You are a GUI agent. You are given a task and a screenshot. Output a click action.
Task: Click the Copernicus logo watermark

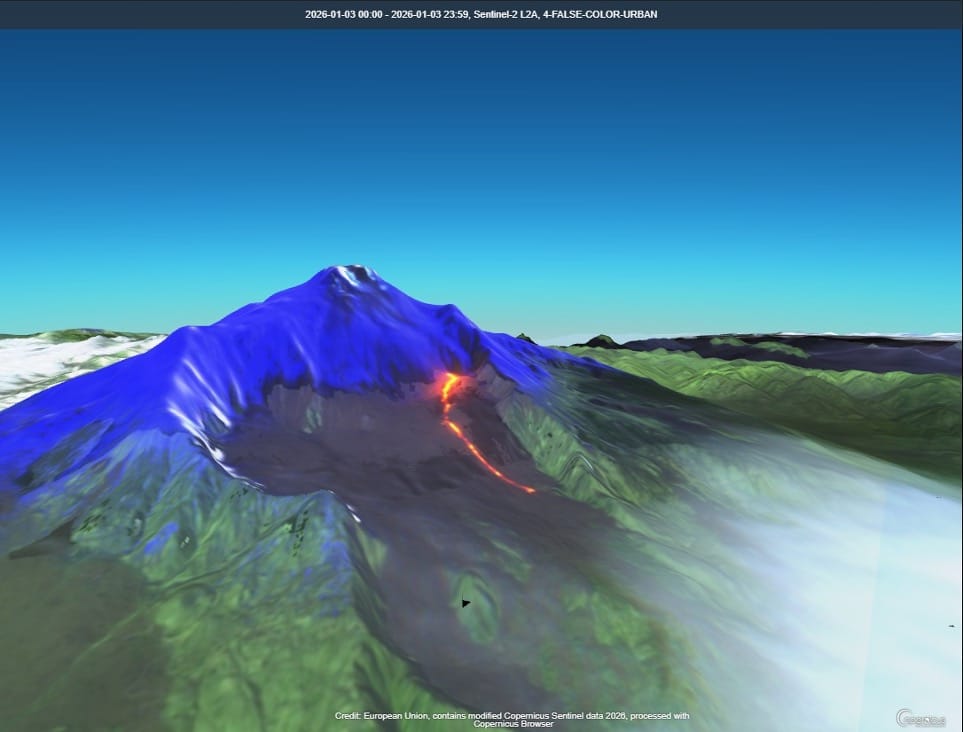point(920,717)
